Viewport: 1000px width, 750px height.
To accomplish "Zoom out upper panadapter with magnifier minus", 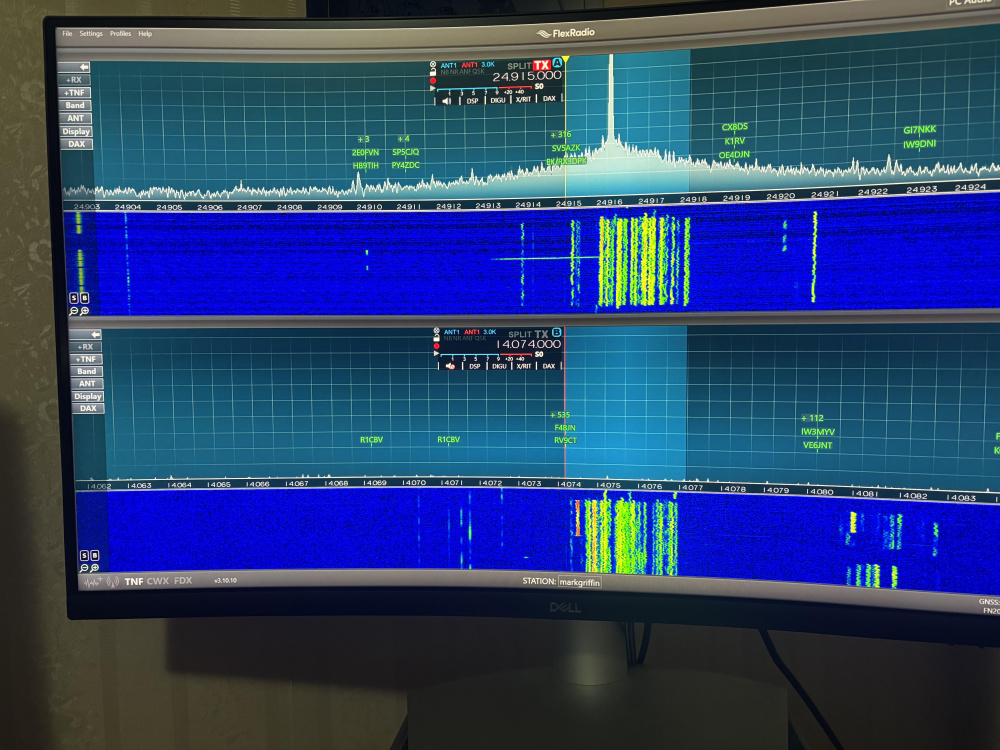I will pyautogui.click(x=73, y=311).
